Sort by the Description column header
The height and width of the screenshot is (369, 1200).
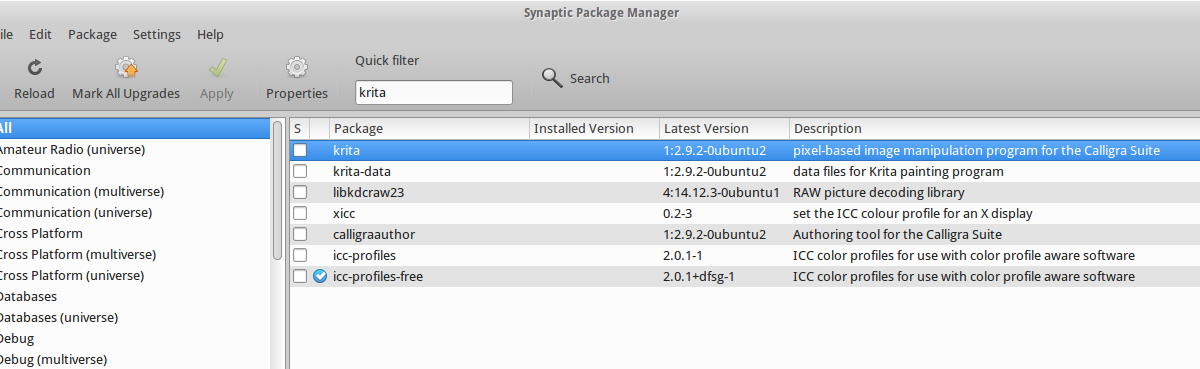[994, 128]
